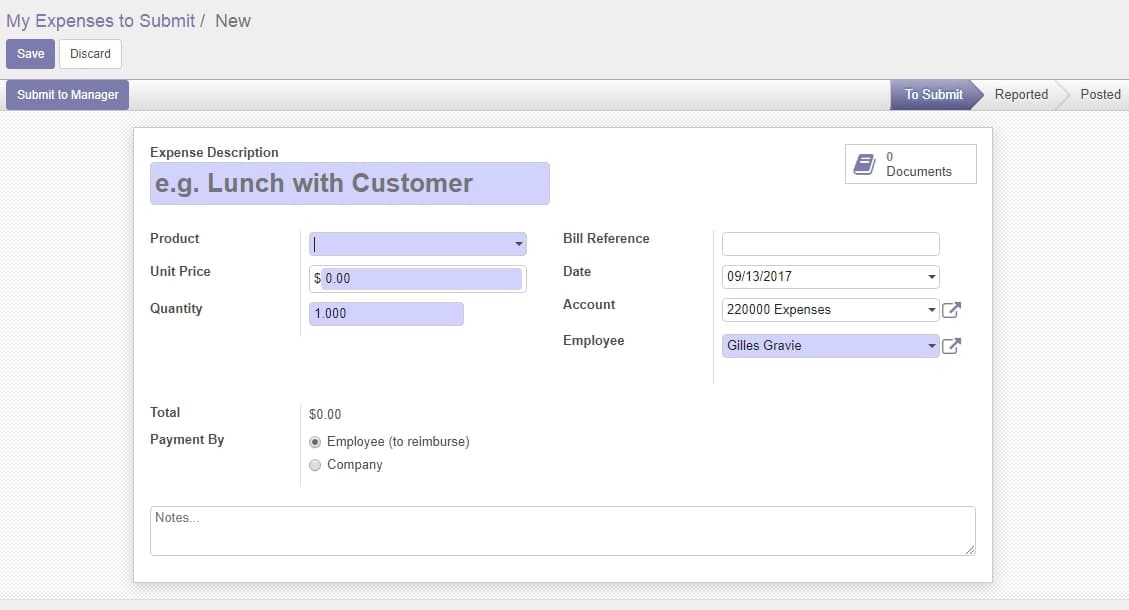Save the new expense
Image resolution: width=1129 pixels, height=610 pixels.
(30, 54)
